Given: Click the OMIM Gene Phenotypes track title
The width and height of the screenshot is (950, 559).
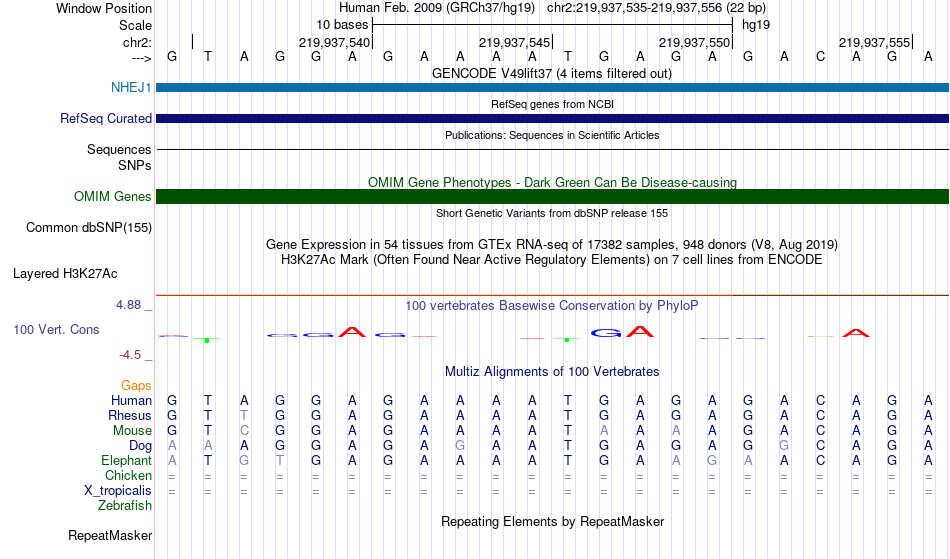Looking at the screenshot, I should [553, 182].
